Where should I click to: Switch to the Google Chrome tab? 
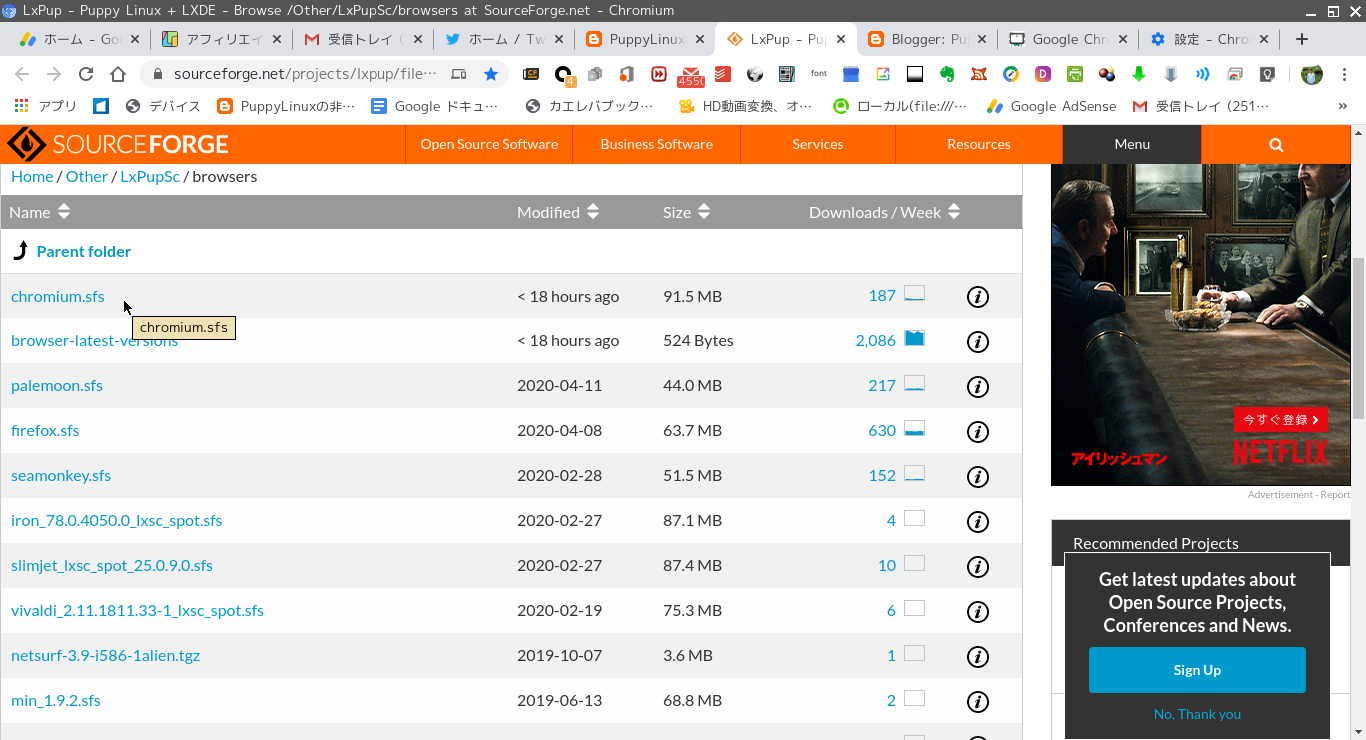click(1069, 39)
